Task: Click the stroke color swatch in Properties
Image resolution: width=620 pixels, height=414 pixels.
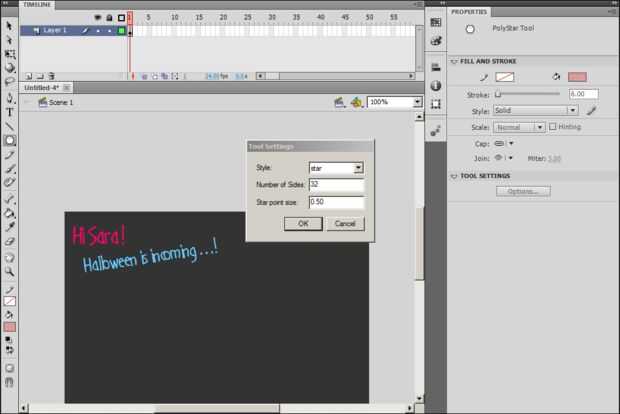Action: coord(505,77)
